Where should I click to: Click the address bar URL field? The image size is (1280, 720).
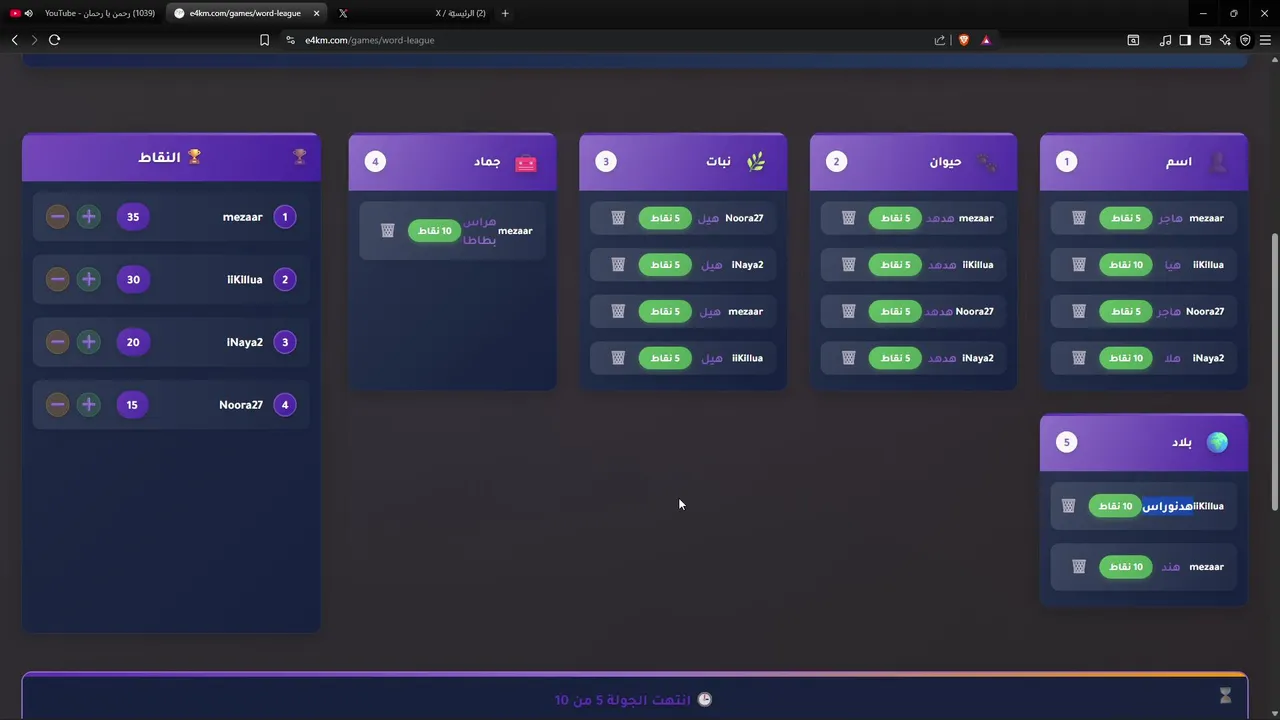click(x=610, y=40)
